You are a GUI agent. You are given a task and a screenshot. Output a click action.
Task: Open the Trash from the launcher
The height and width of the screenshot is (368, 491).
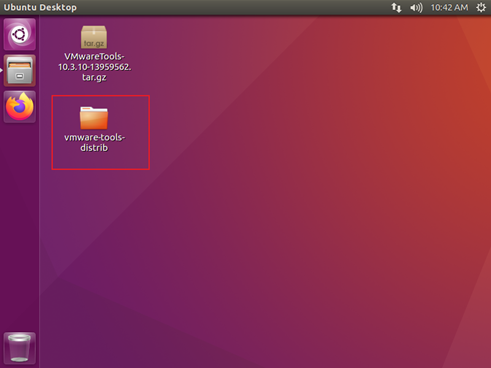click(20, 348)
